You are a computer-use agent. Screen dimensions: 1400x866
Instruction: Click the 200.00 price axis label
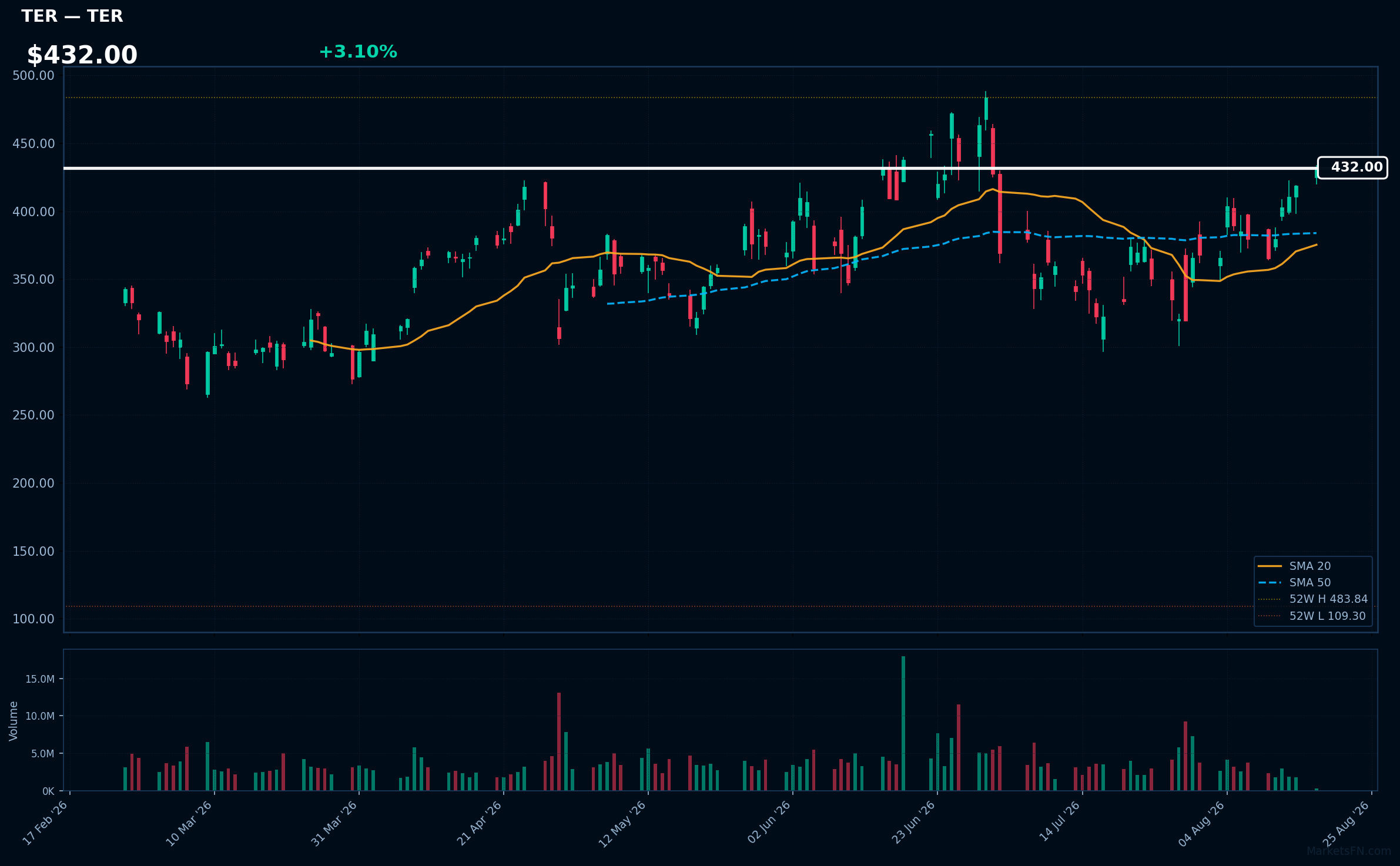pos(34,484)
